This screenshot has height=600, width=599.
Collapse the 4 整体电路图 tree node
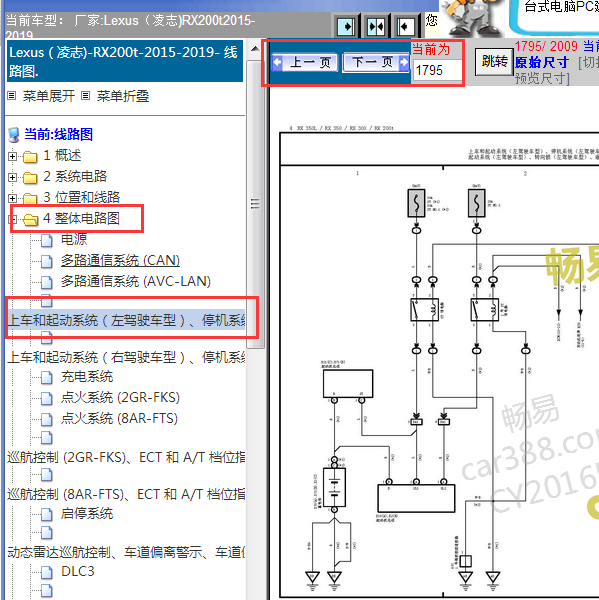tap(12, 219)
